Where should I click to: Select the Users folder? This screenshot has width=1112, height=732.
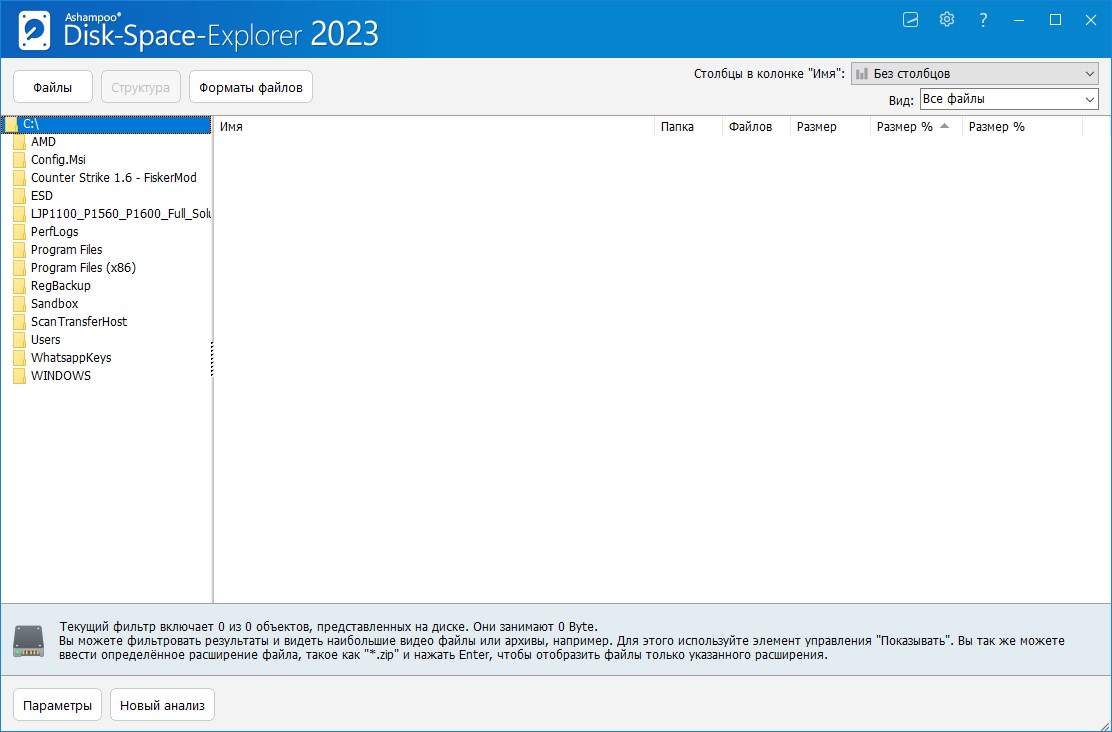point(45,340)
